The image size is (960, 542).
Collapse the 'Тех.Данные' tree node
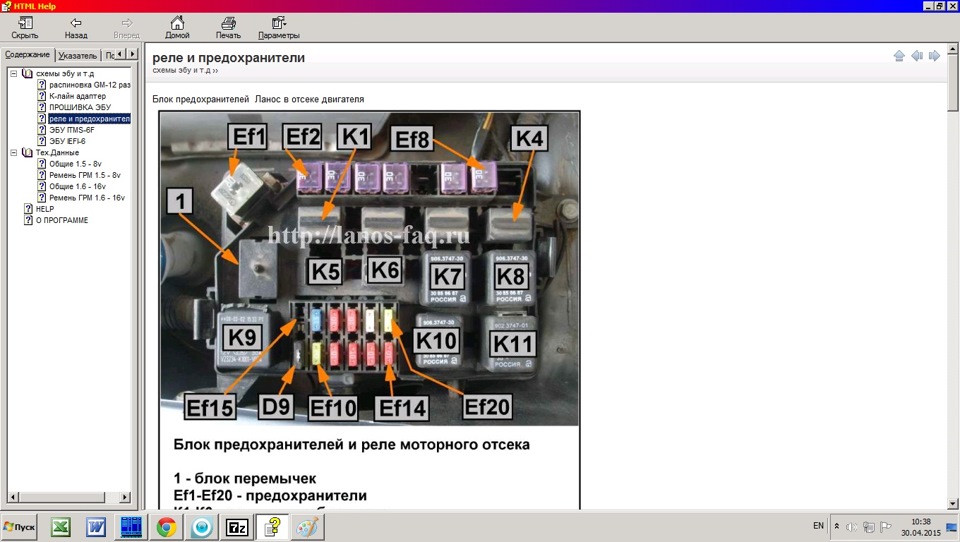[x=13, y=152]
